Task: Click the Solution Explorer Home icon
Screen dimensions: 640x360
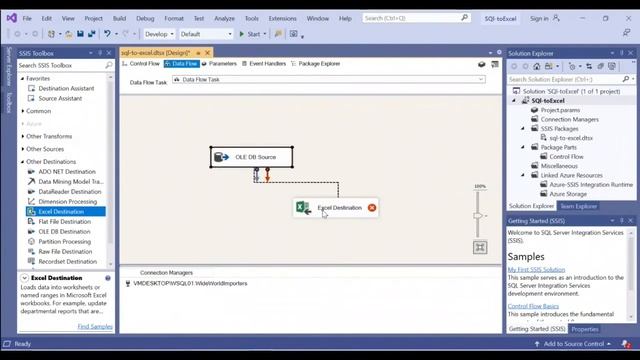Action: coord(537,66)
